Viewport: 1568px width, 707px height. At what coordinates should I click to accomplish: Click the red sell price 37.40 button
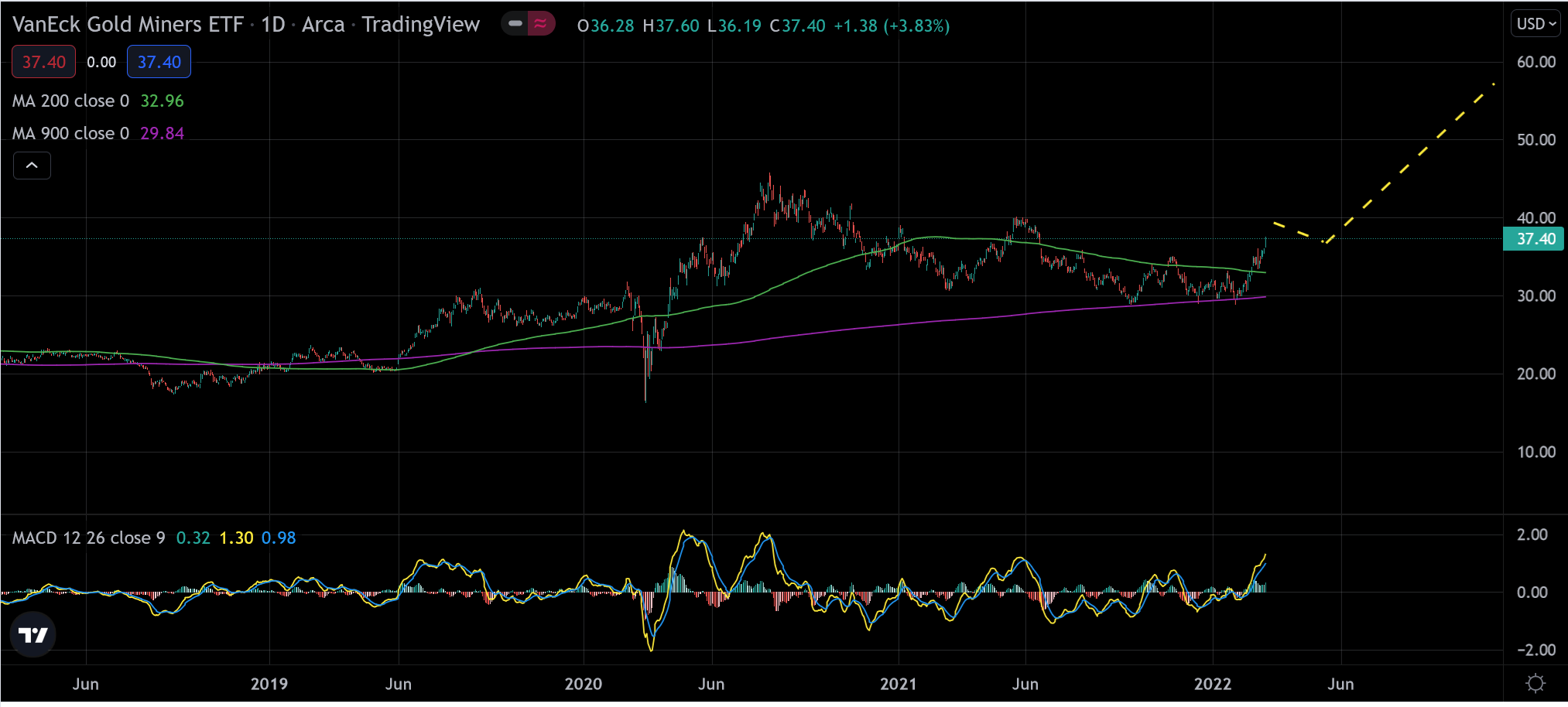[44, 62]
